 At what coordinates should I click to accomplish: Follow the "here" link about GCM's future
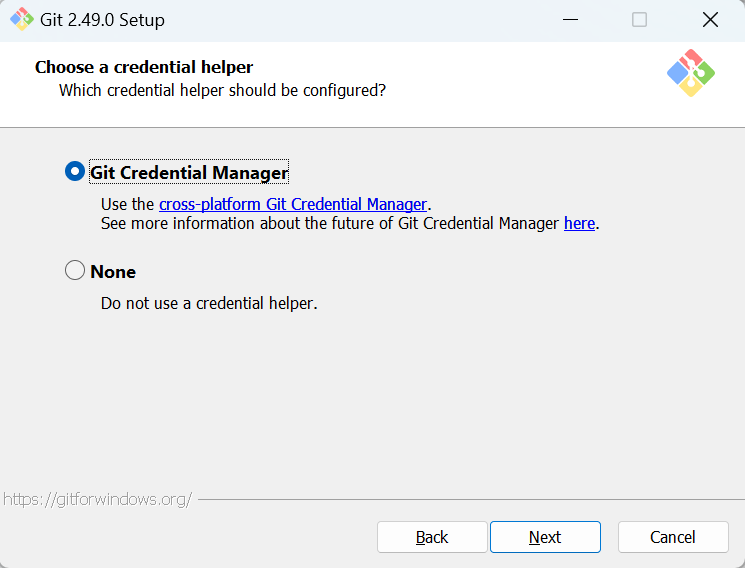579,223
